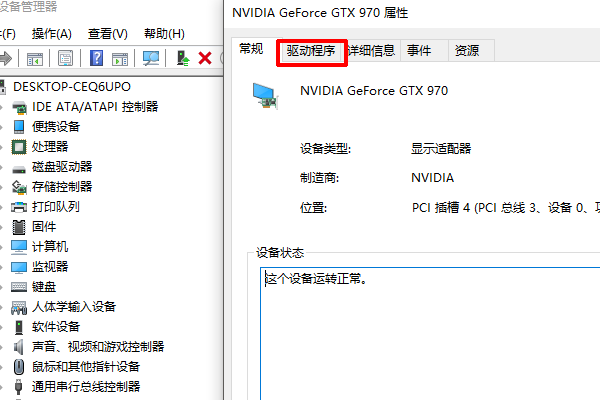Select the 监视器 category
Viewport: 600px width, 400px height.
[x=50, y=267]
